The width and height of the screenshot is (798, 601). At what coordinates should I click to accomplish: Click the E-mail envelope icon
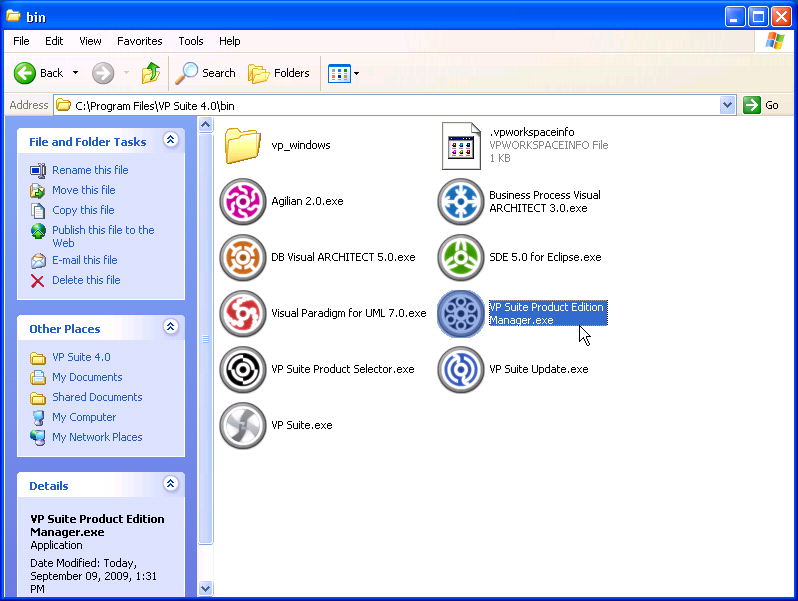[38, 261]
